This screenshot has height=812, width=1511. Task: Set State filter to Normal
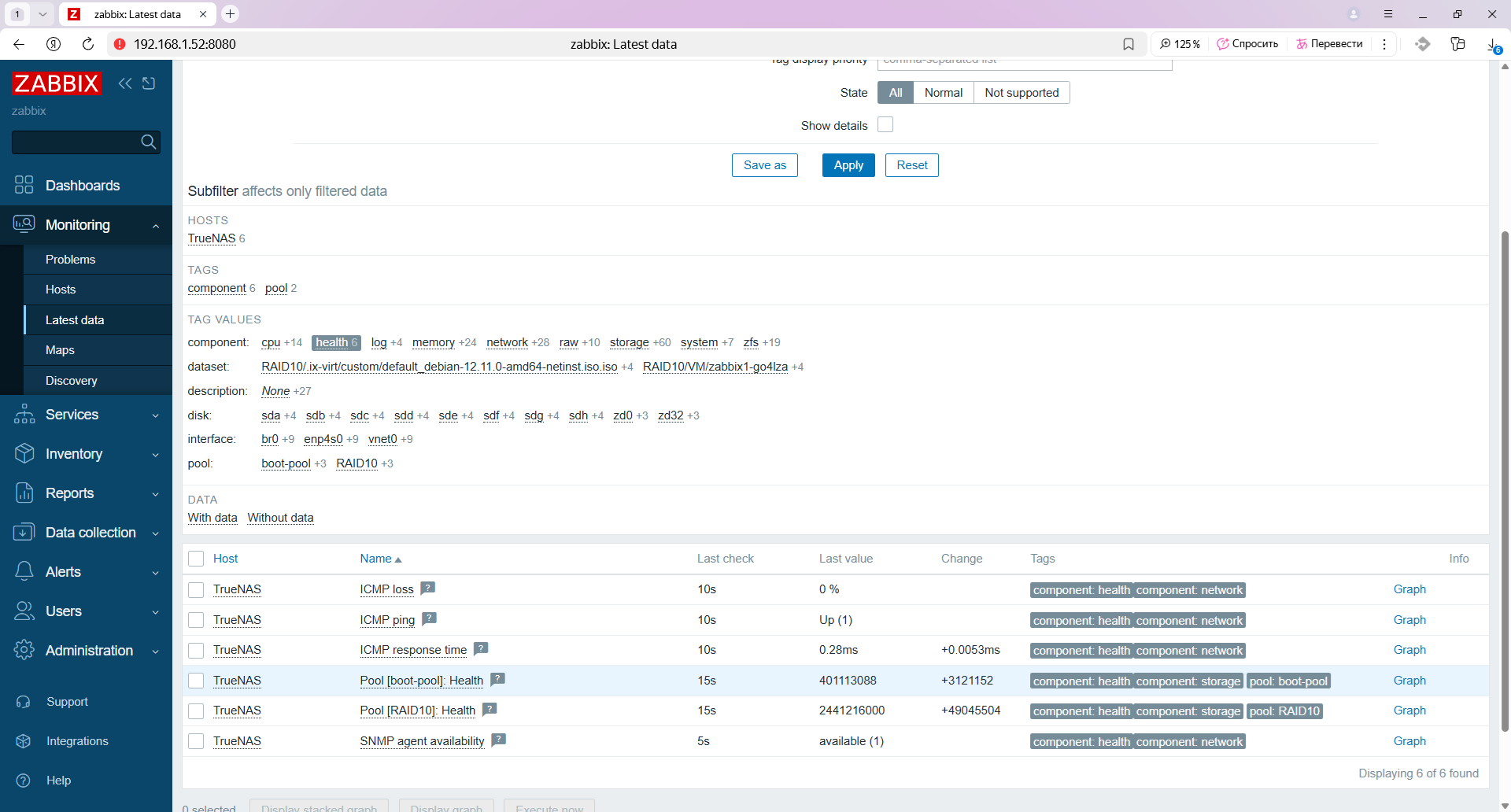pyautogui.click(x=943, y=93)
